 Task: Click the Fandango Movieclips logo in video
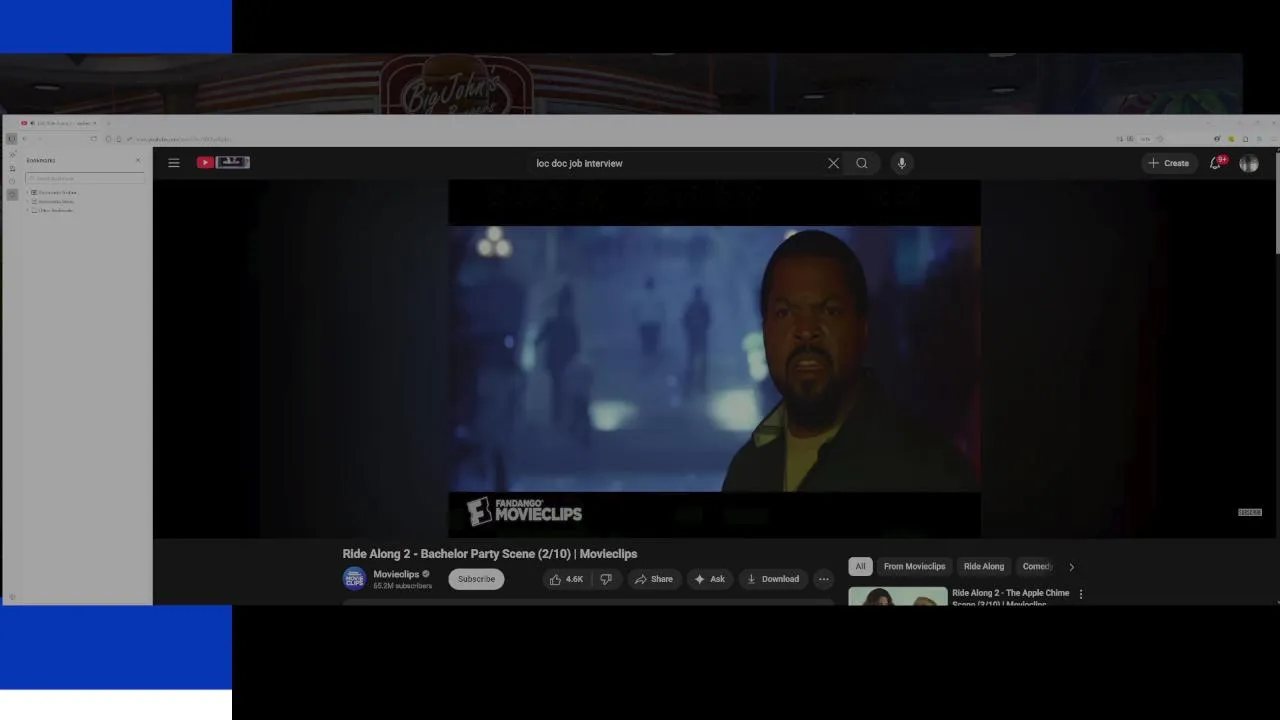(x=525, y=511)
